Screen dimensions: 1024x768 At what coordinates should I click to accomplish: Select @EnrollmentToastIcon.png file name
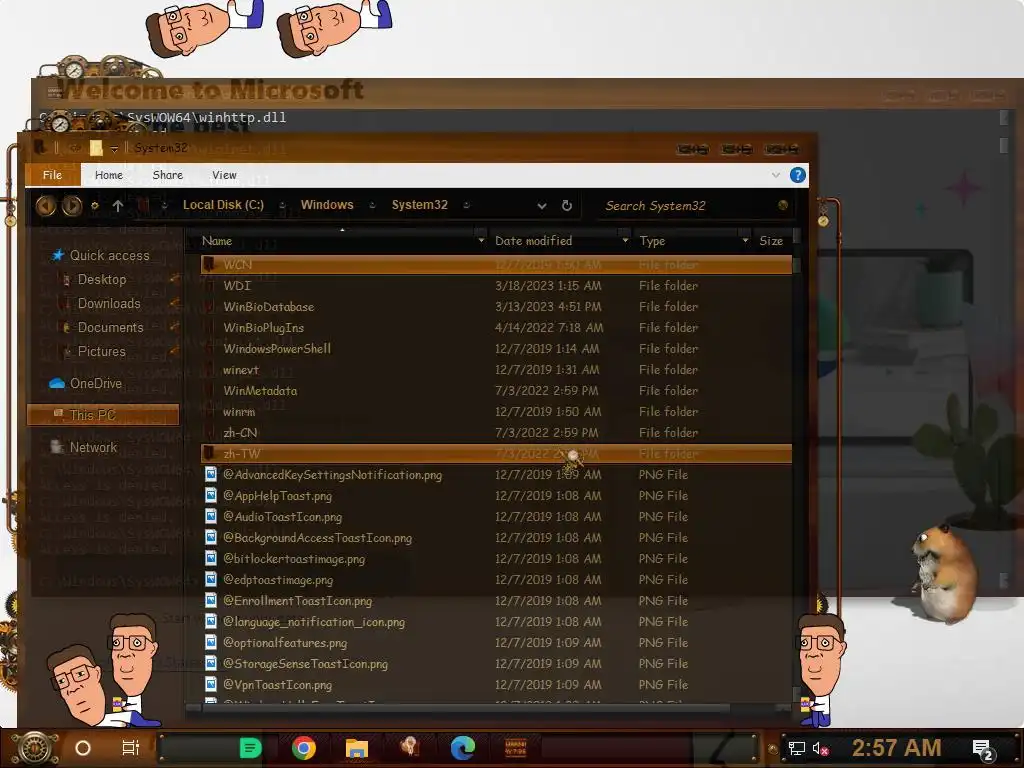tap(297, 600)
